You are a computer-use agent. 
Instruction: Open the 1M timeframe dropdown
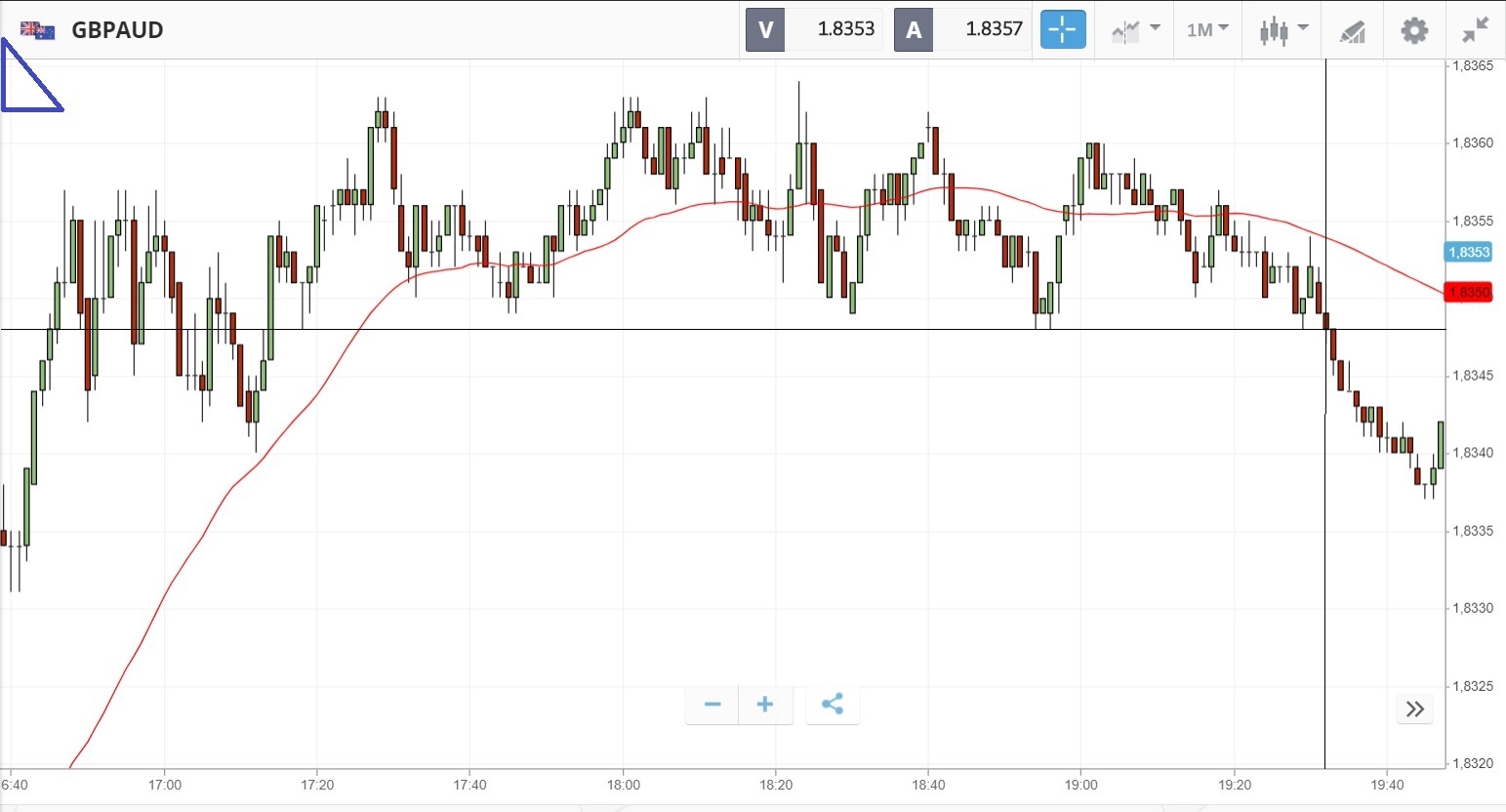coord(1207,30)
